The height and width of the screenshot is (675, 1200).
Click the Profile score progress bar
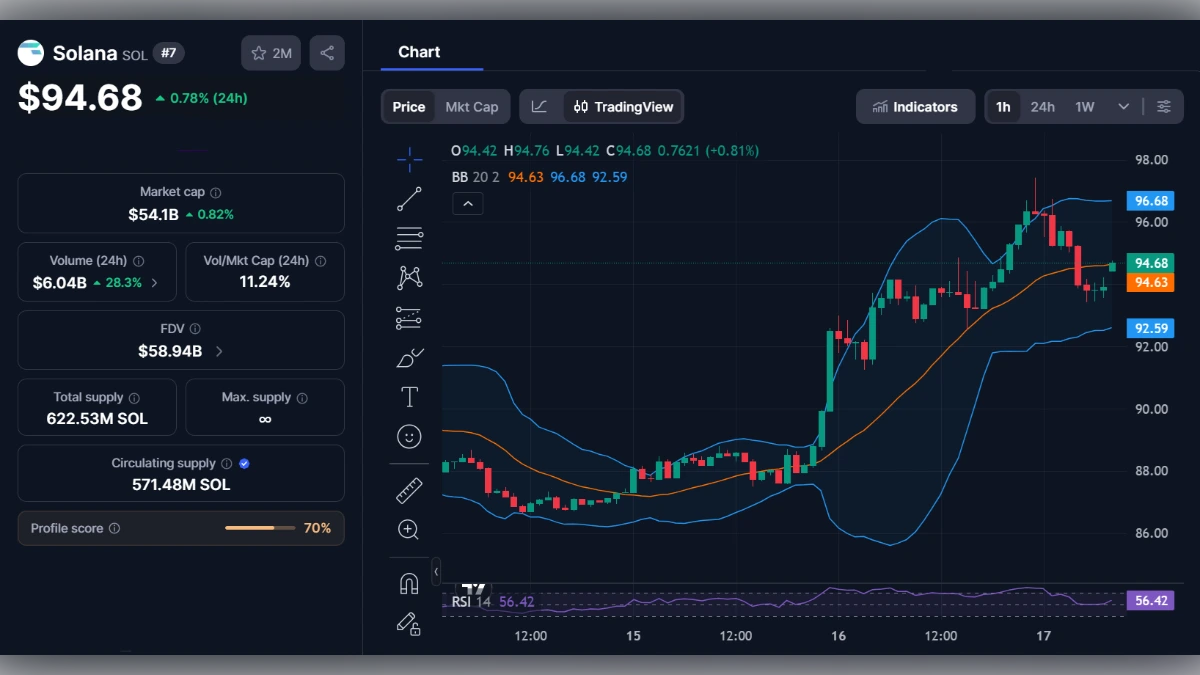(x=260, y=528)
